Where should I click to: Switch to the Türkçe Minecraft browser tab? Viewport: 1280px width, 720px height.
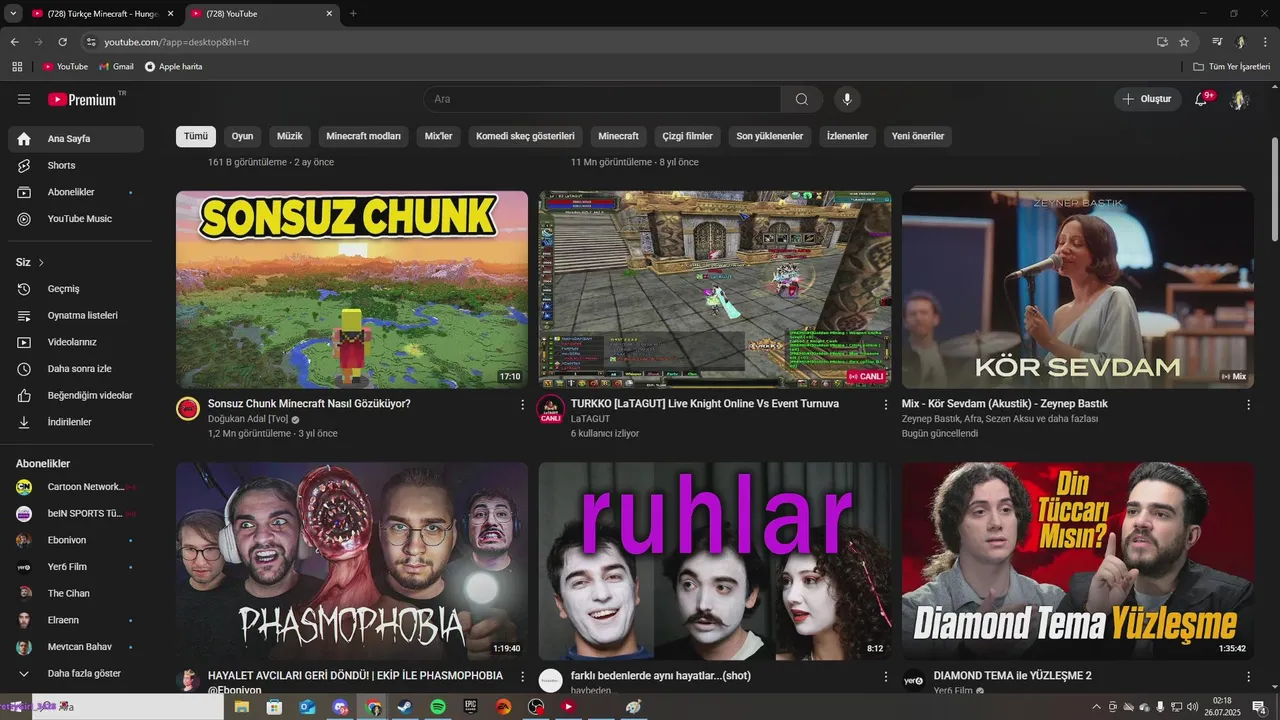pos(102,14)
